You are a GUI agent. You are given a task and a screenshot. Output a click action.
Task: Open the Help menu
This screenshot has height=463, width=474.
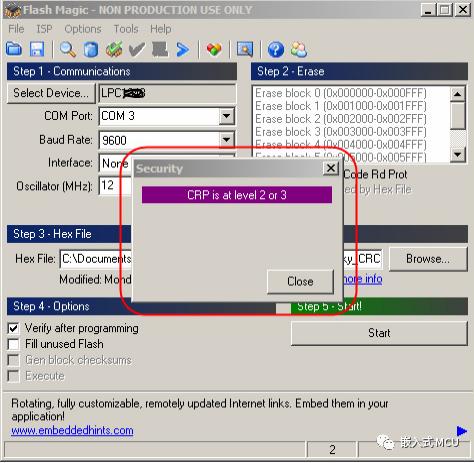point(161,29)
